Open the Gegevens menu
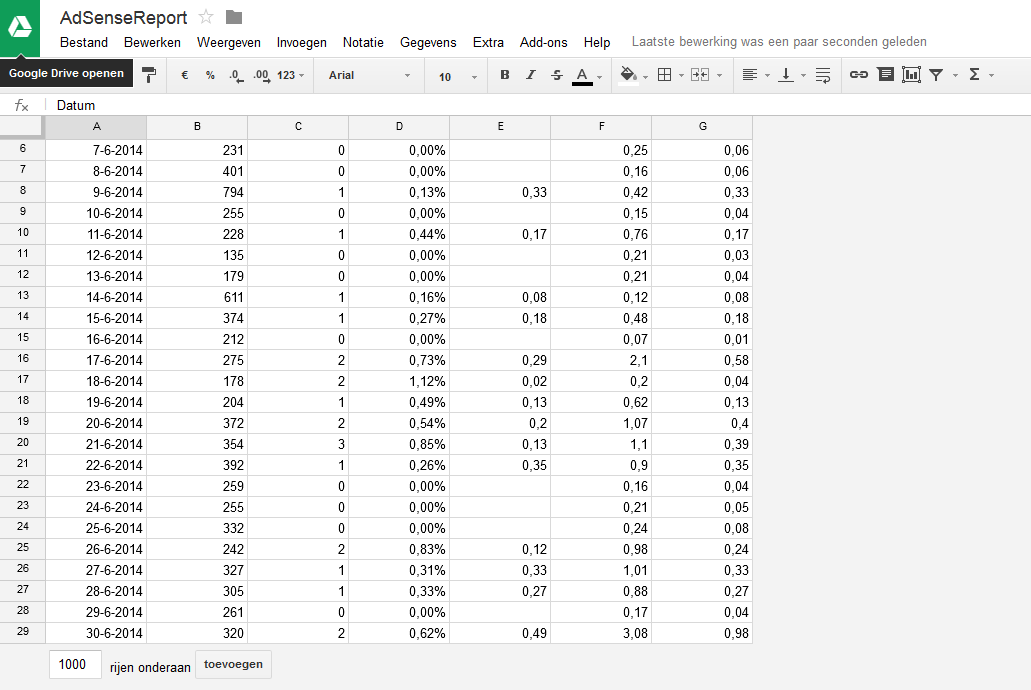 [428, 43]
